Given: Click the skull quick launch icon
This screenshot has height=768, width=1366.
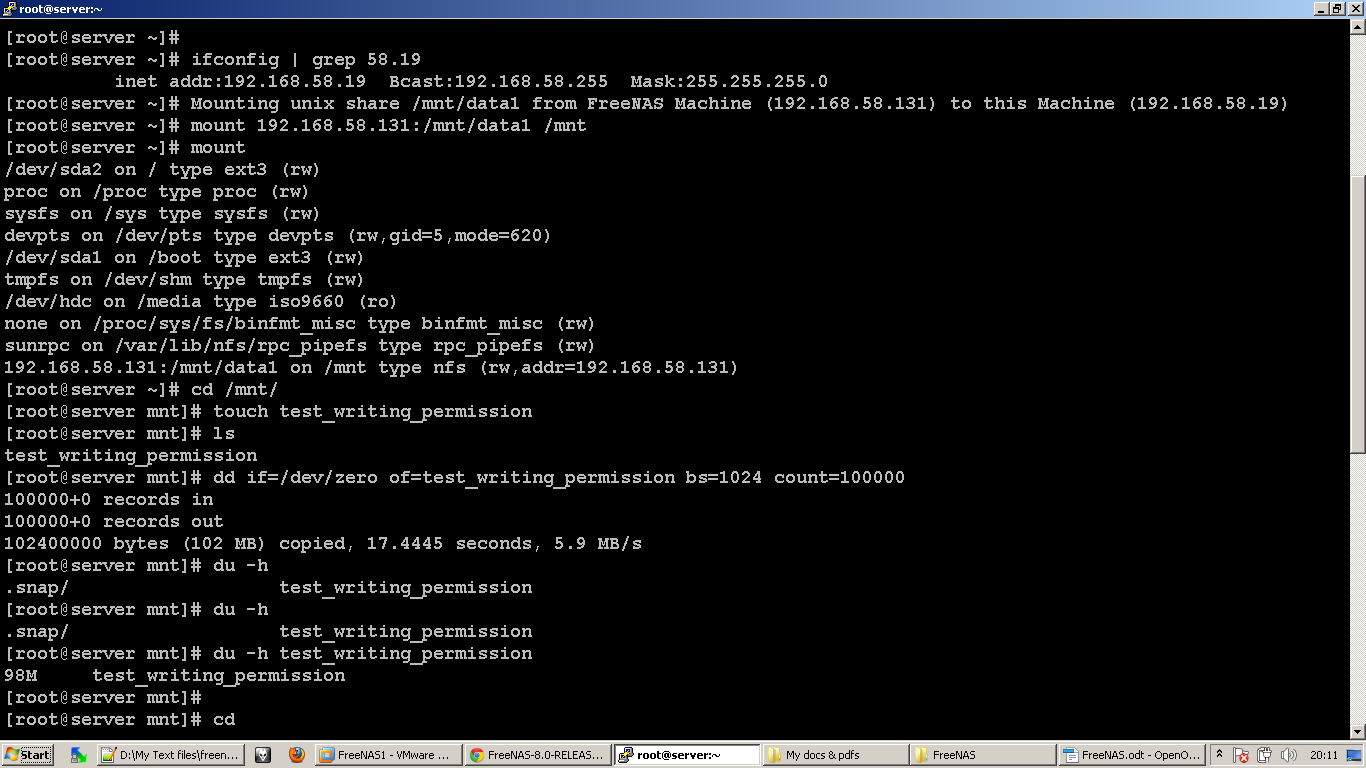Looking at the screenshot, I should [x=263, y=755].
